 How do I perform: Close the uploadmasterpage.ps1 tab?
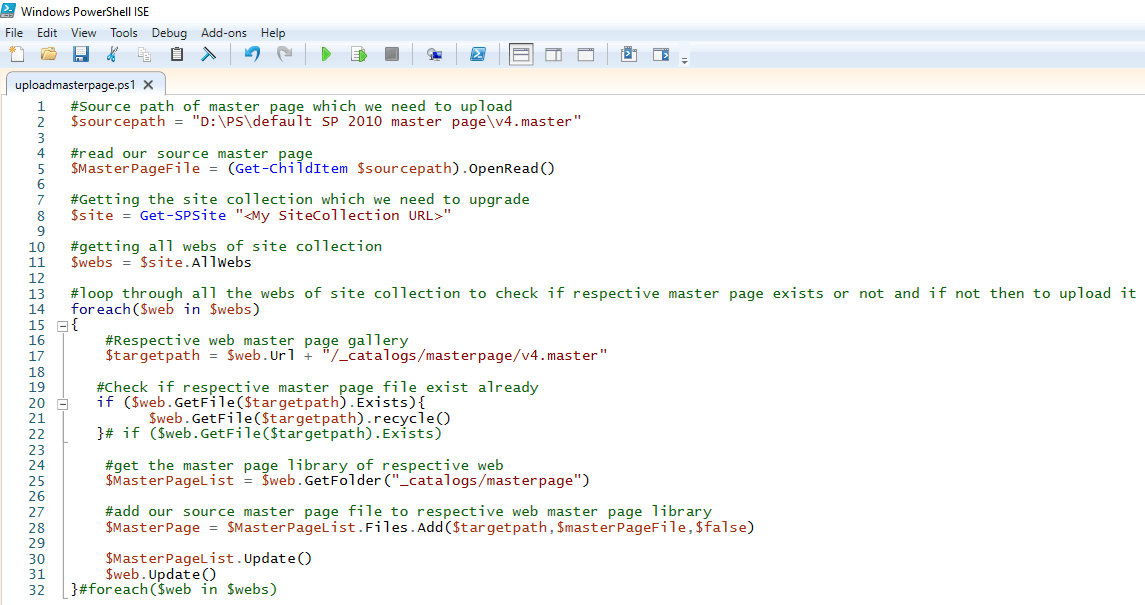pyautogui.click(x=148, y=85)
